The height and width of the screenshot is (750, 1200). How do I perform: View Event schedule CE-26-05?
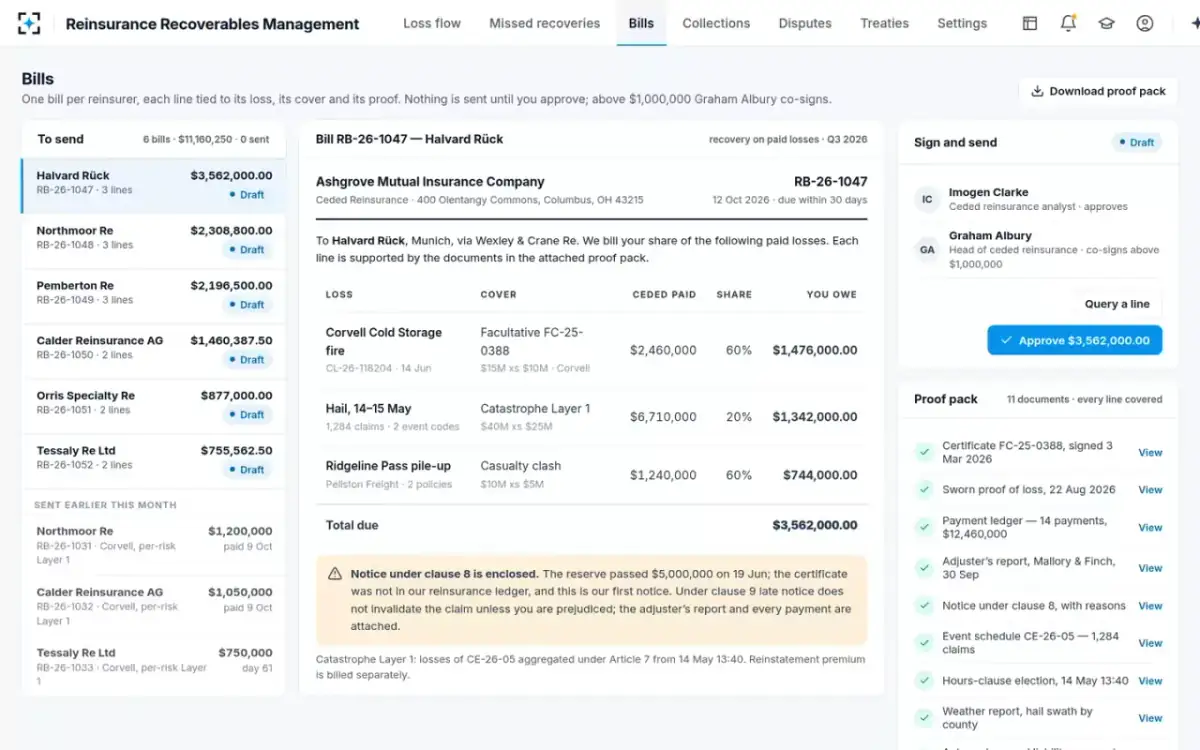tap(1150, 643)
